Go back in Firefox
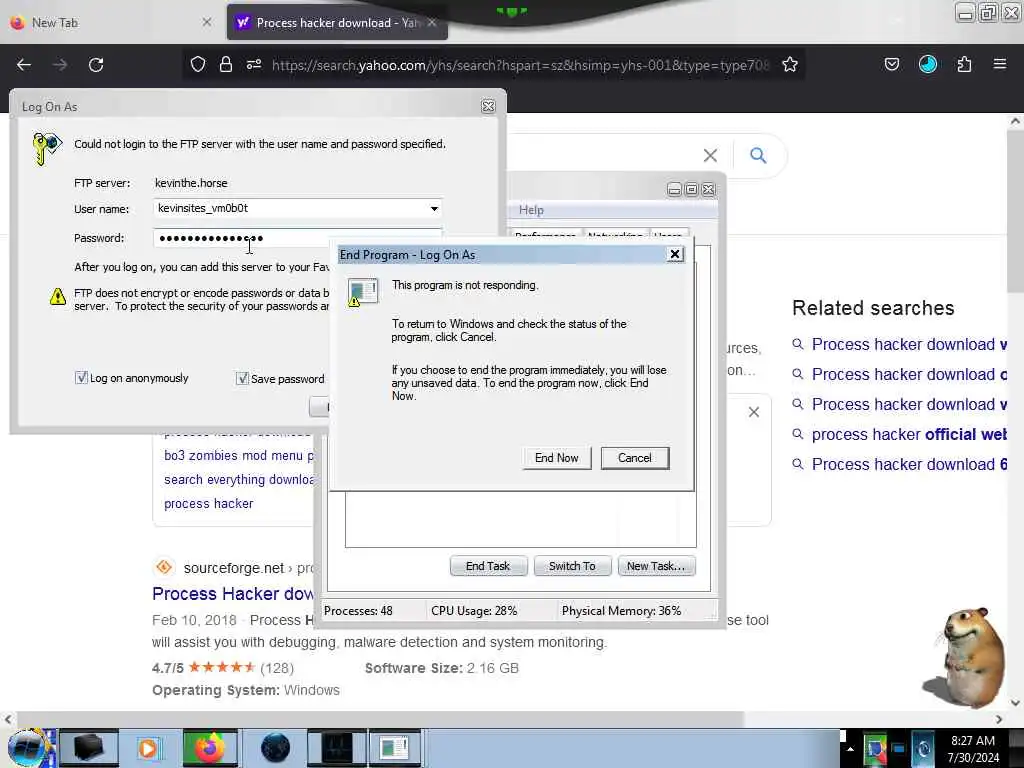Screen dimensions: 1024x768 coord(24,65)
